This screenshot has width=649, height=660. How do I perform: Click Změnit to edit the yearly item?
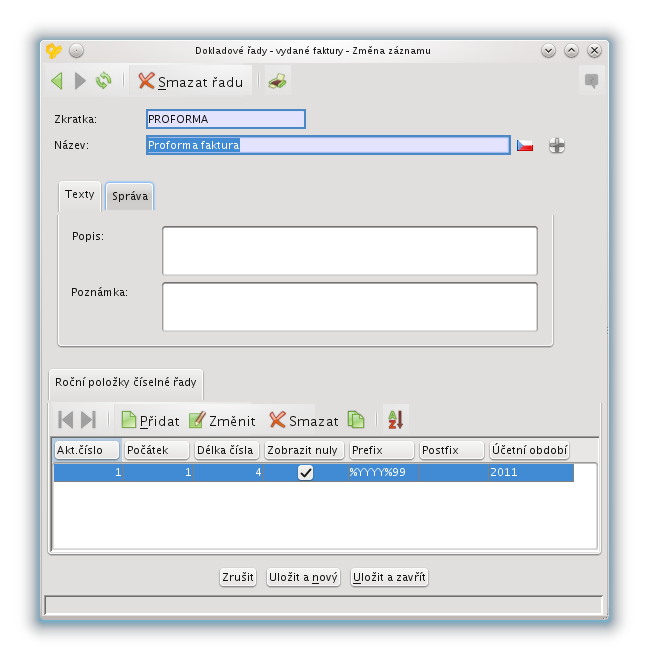point(222,420)
